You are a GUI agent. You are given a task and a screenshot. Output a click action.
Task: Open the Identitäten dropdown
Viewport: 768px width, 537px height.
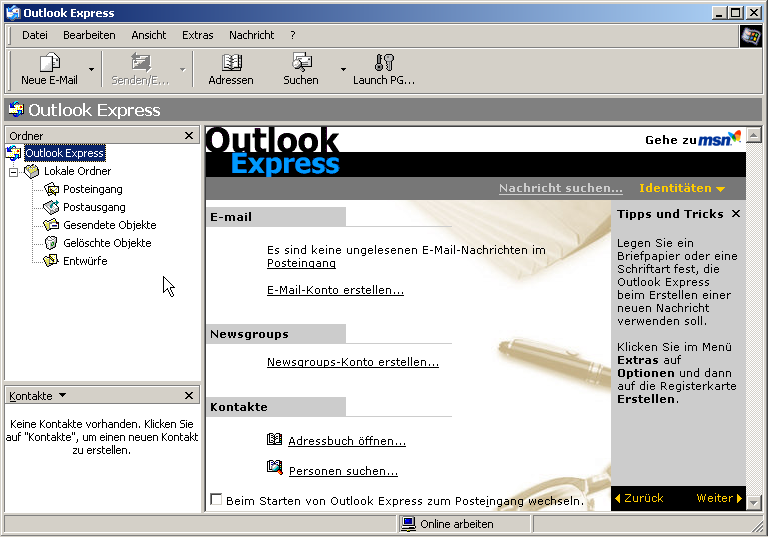coord(682,188)
